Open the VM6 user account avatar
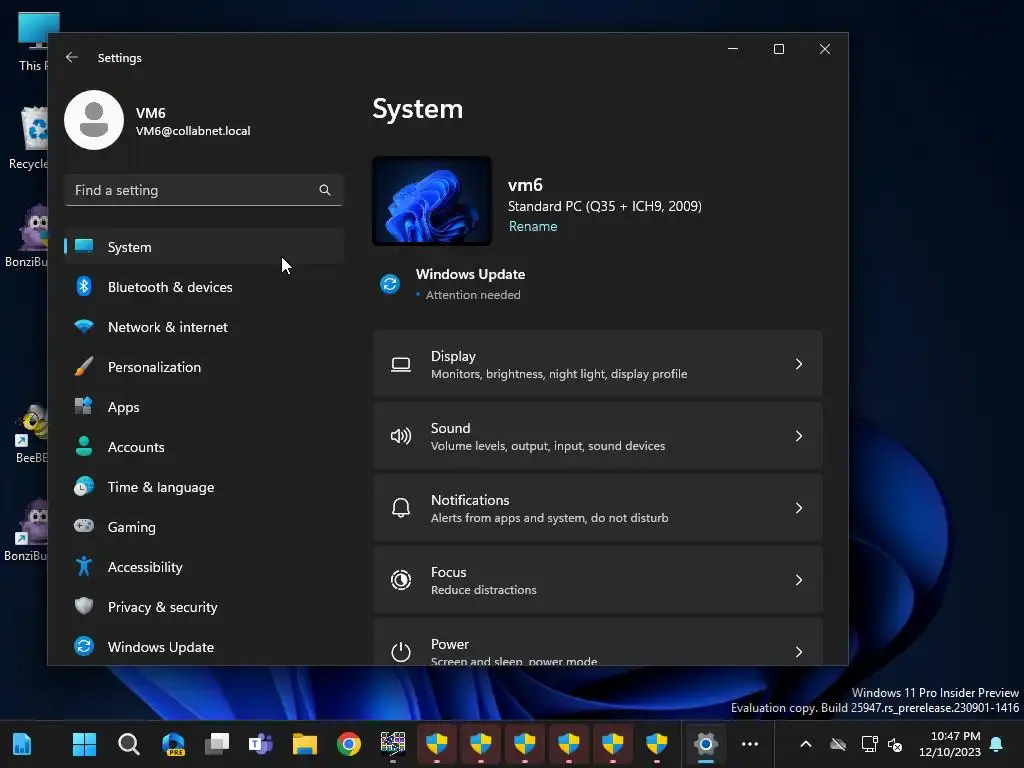 (94, 120)
